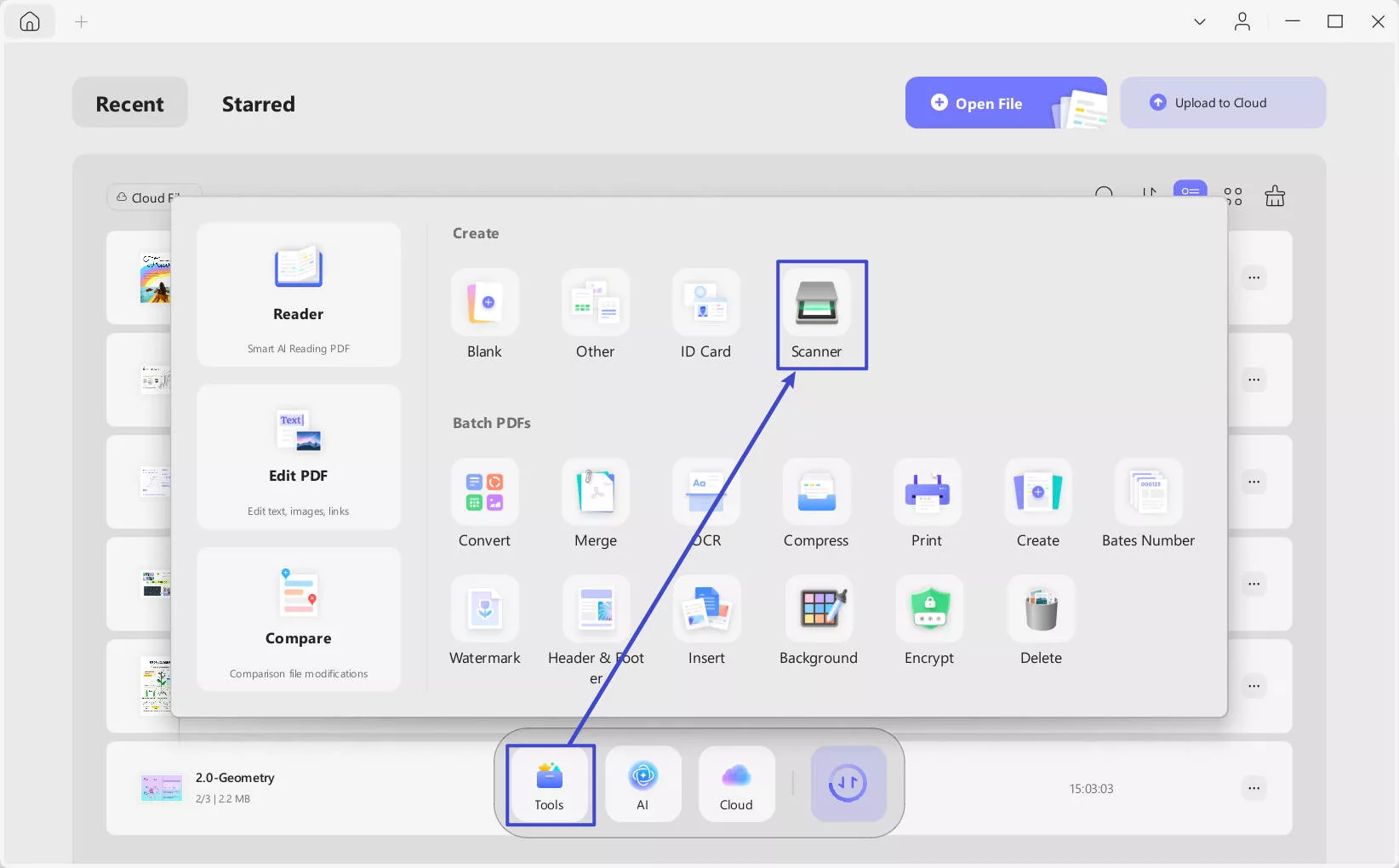Select the batch Print tool

tap(928, 503)
